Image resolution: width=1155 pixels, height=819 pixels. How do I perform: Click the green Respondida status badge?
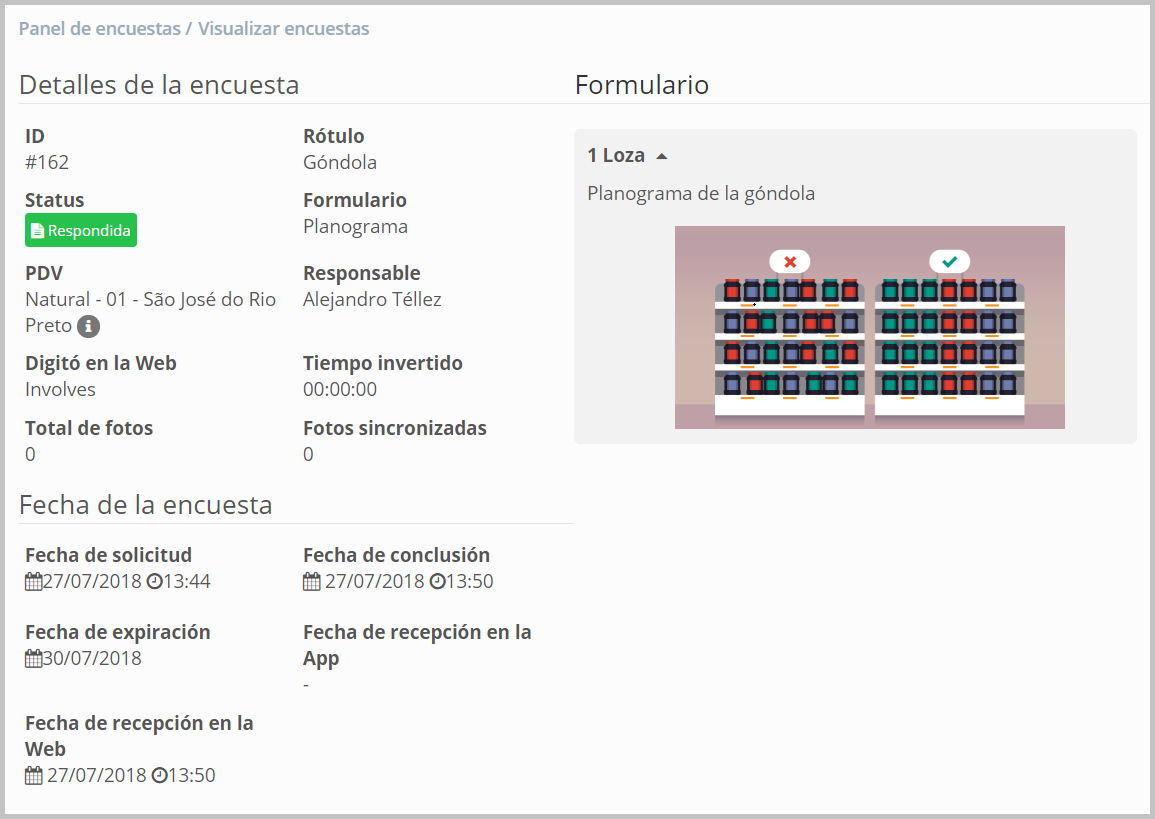(81, 231)
